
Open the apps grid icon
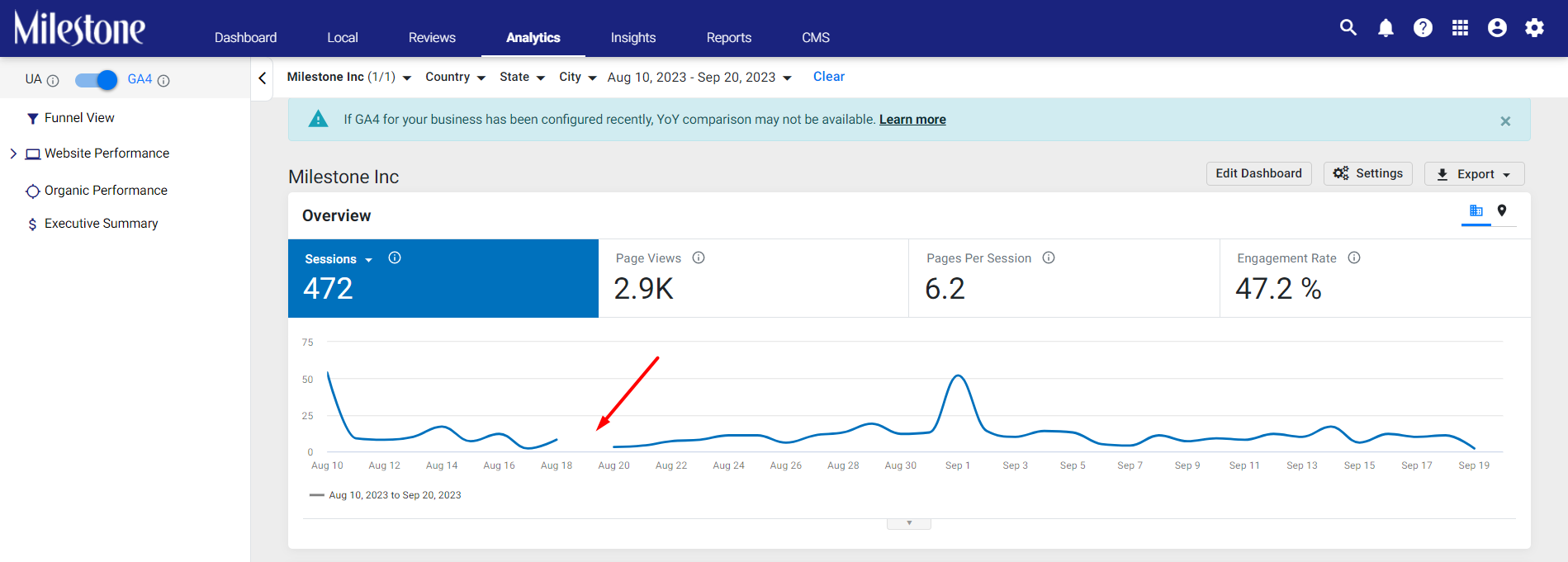[1460, 28]
